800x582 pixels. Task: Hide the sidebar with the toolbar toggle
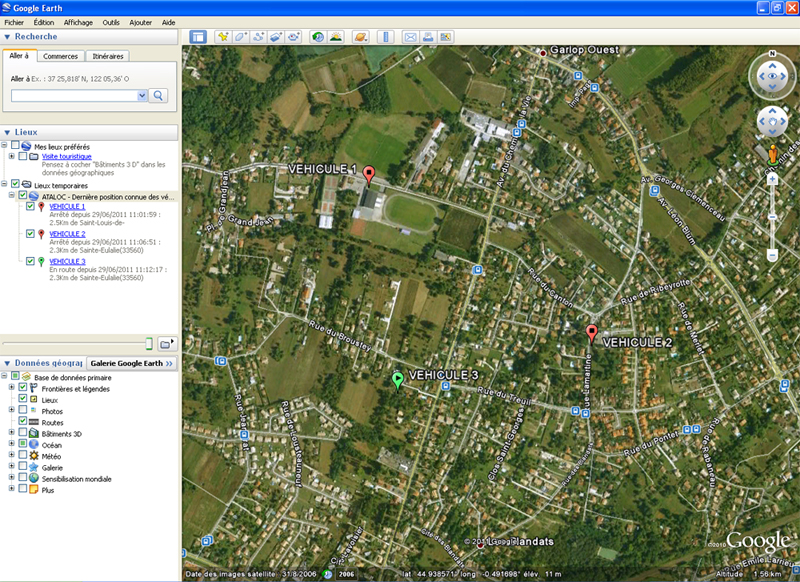pos(198,37)
